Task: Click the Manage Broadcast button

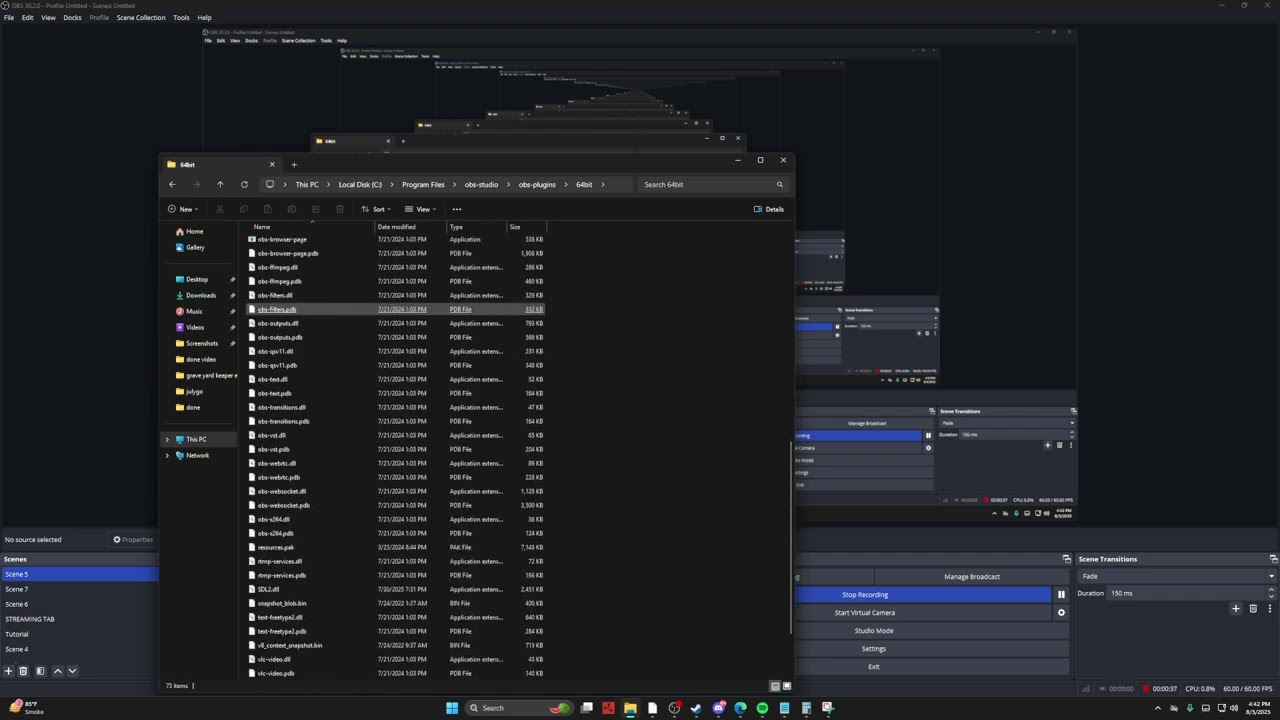Action: pyautogui.click(x=971, y=577)
